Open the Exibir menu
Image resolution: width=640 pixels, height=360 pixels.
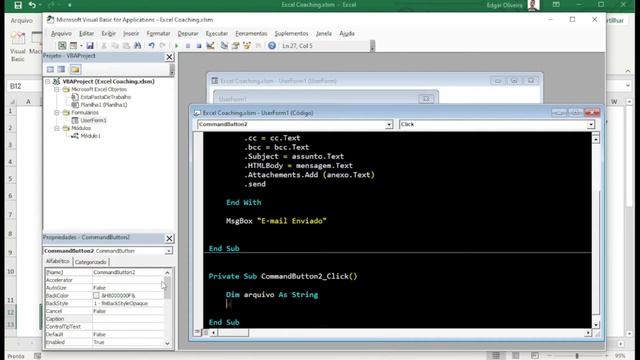109,33
